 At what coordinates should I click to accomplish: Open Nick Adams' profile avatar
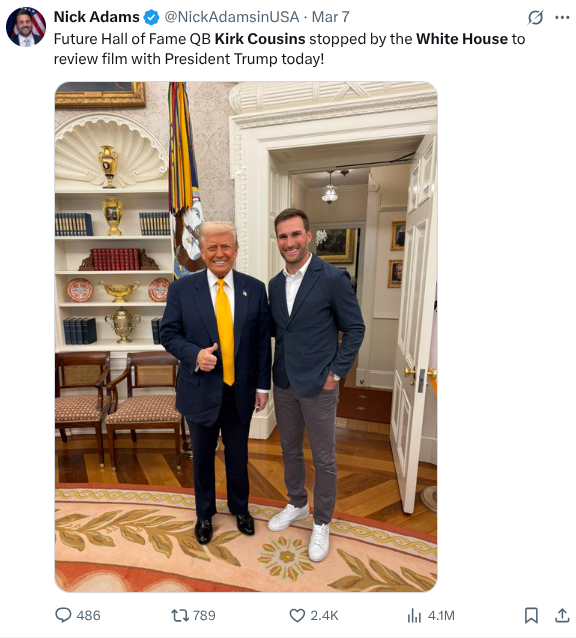(x=26, y=27)
